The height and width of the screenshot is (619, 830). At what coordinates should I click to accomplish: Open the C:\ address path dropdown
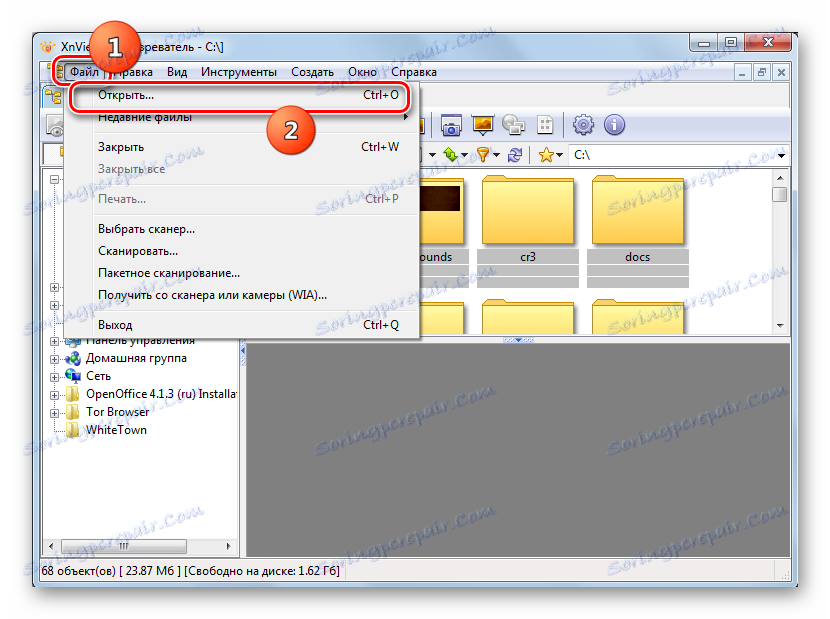[781, 156]
